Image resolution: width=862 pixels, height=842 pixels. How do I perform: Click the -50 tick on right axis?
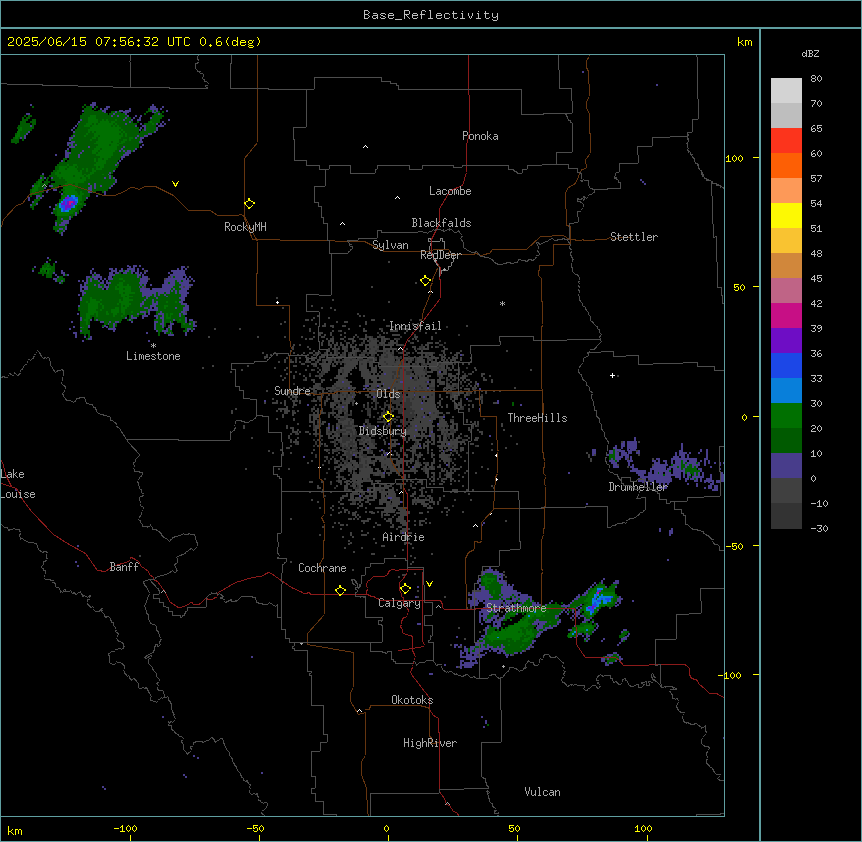click(x=734, y=546)
